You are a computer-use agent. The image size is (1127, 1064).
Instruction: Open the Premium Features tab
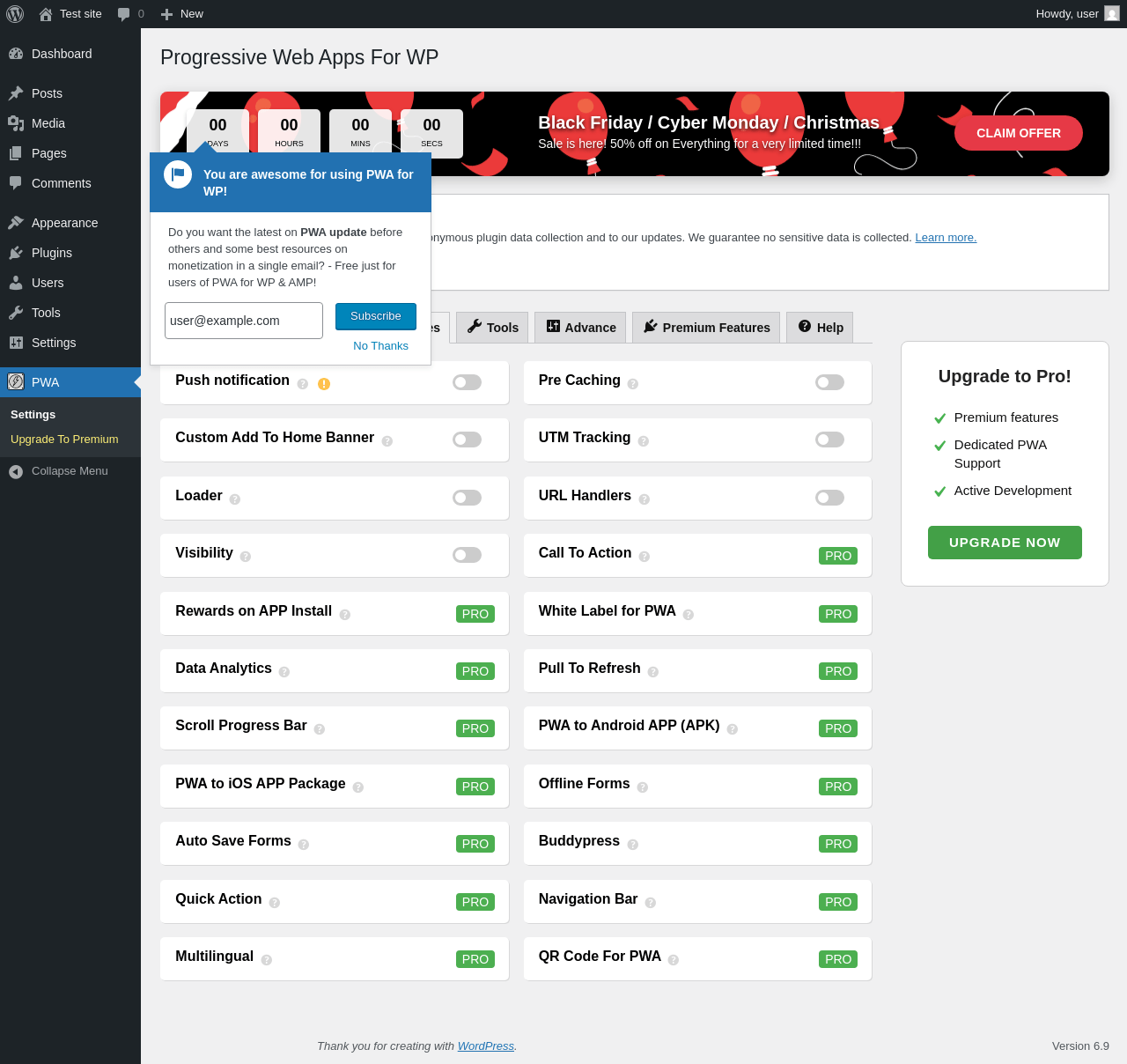[x=706, y=328]
